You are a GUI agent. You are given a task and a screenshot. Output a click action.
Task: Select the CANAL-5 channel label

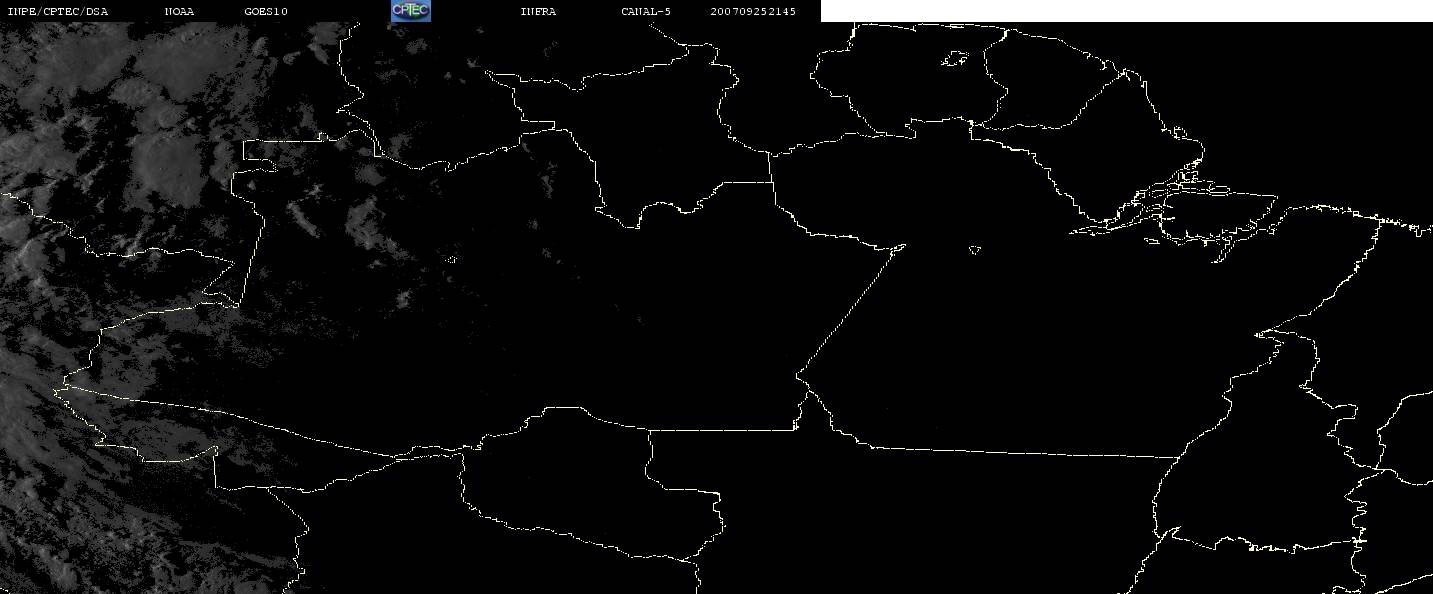646,11
